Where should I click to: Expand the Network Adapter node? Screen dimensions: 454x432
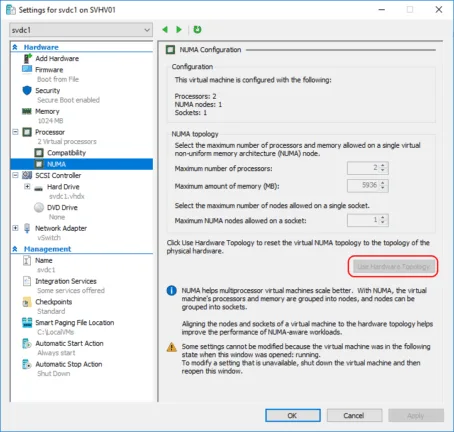coord(15,228)
